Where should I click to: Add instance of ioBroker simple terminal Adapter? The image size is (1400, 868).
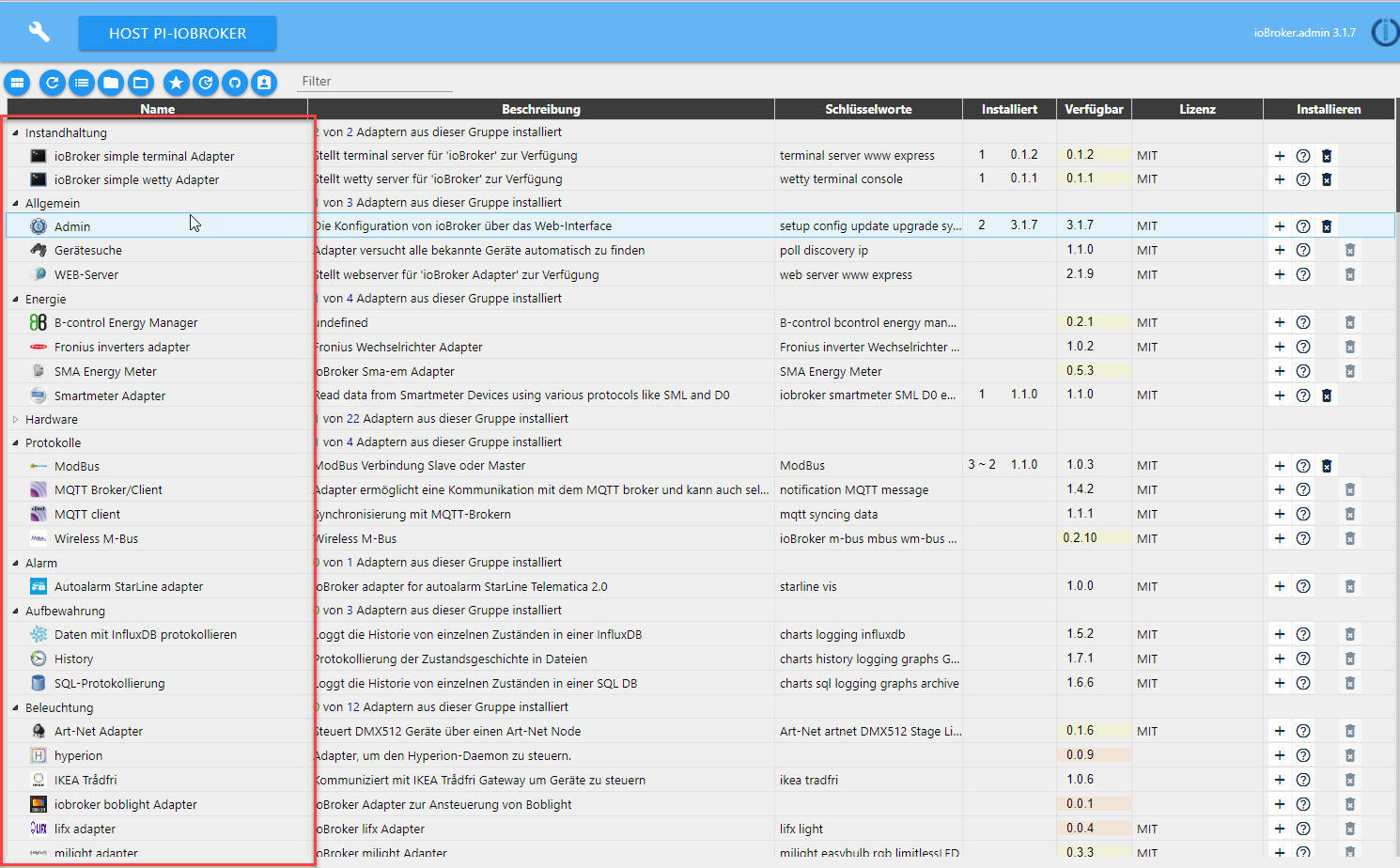click(1279, 156)
